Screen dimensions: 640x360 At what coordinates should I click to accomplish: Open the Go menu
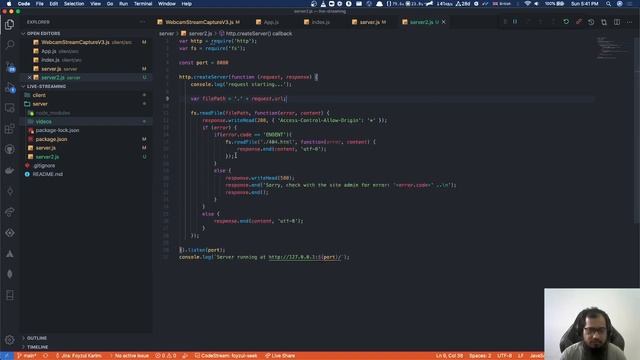coord(110,4)
